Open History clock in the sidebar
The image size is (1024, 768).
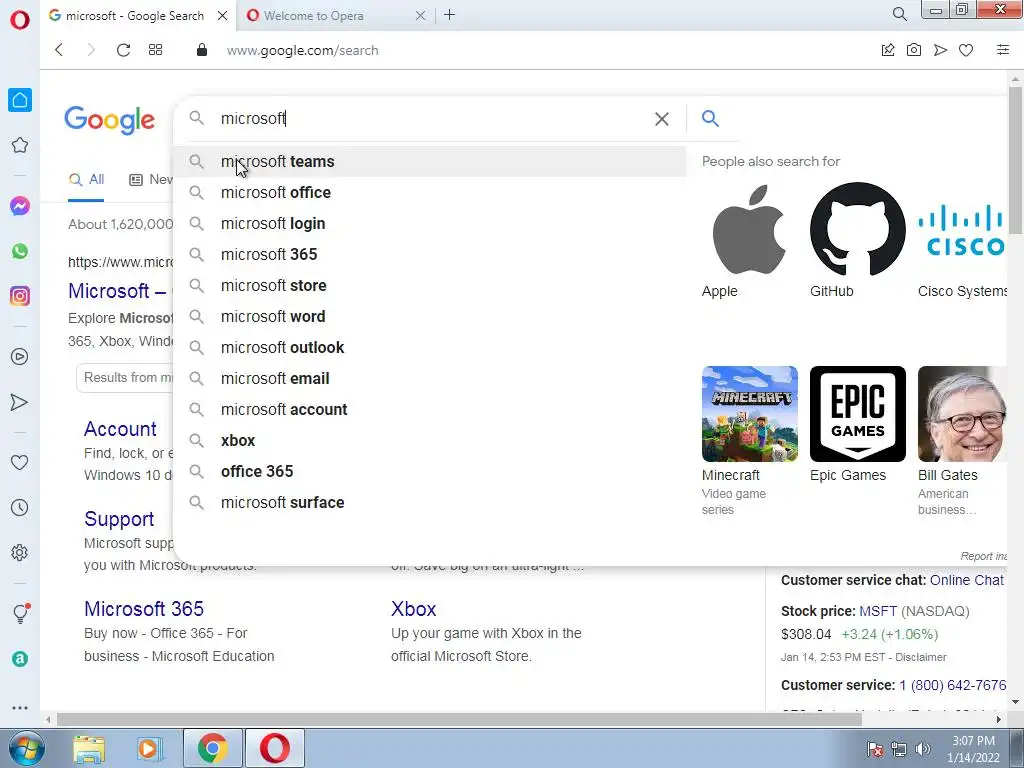point(20,507)
